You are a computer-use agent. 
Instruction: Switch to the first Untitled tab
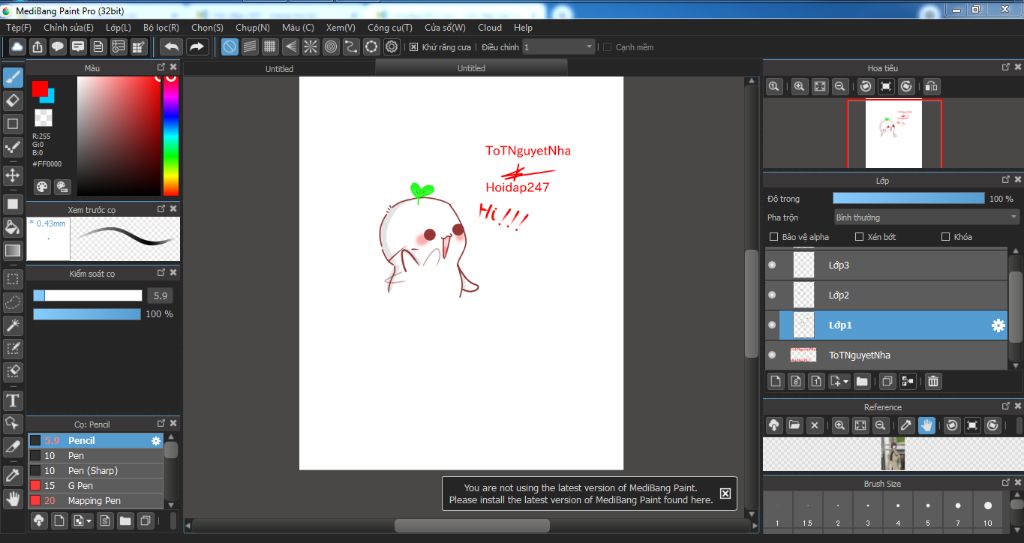pos(279,68)
